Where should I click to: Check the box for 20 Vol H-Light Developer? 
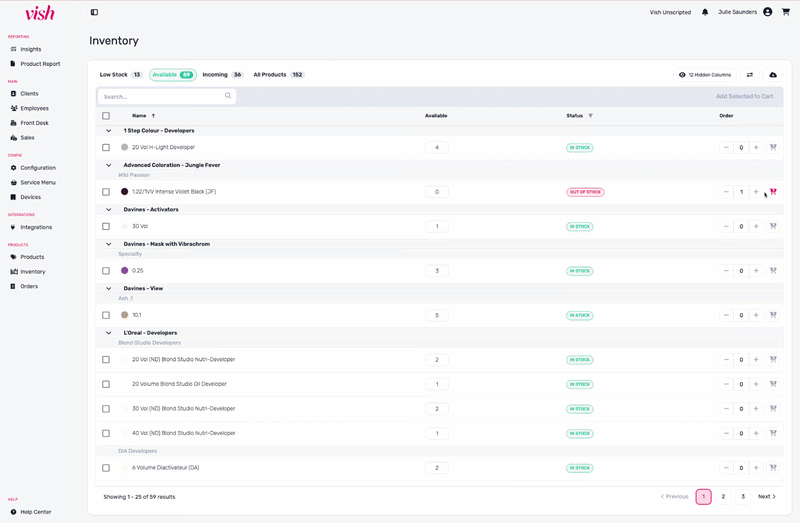(106, 147)
